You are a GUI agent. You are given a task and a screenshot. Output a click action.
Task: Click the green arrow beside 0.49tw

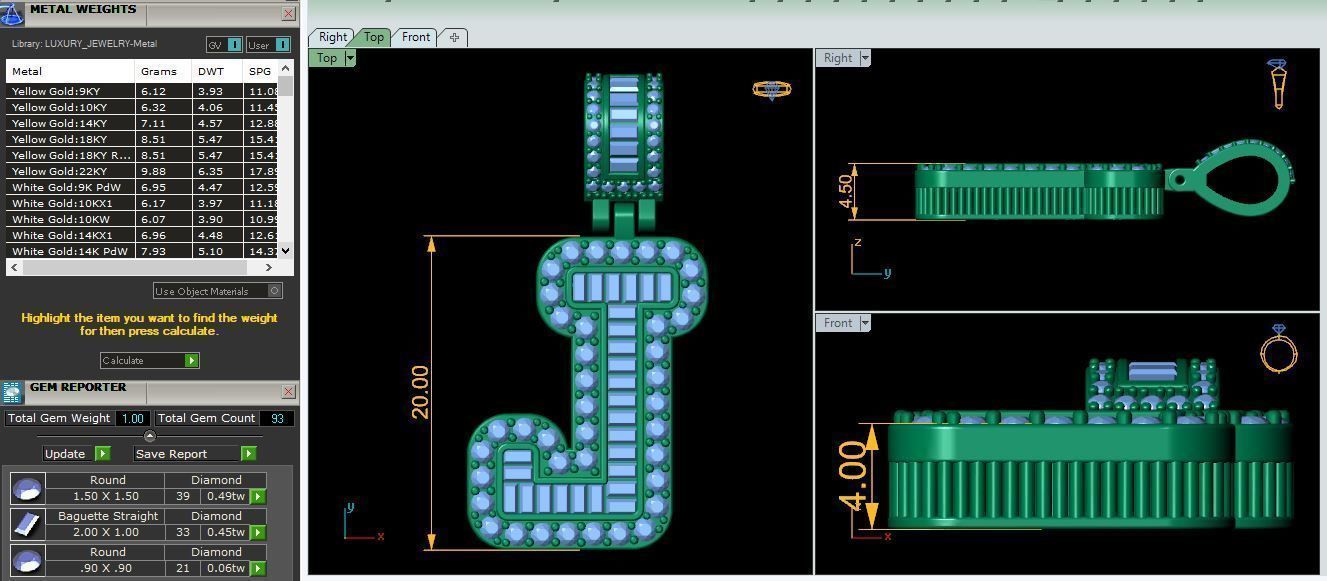point(258,496)
